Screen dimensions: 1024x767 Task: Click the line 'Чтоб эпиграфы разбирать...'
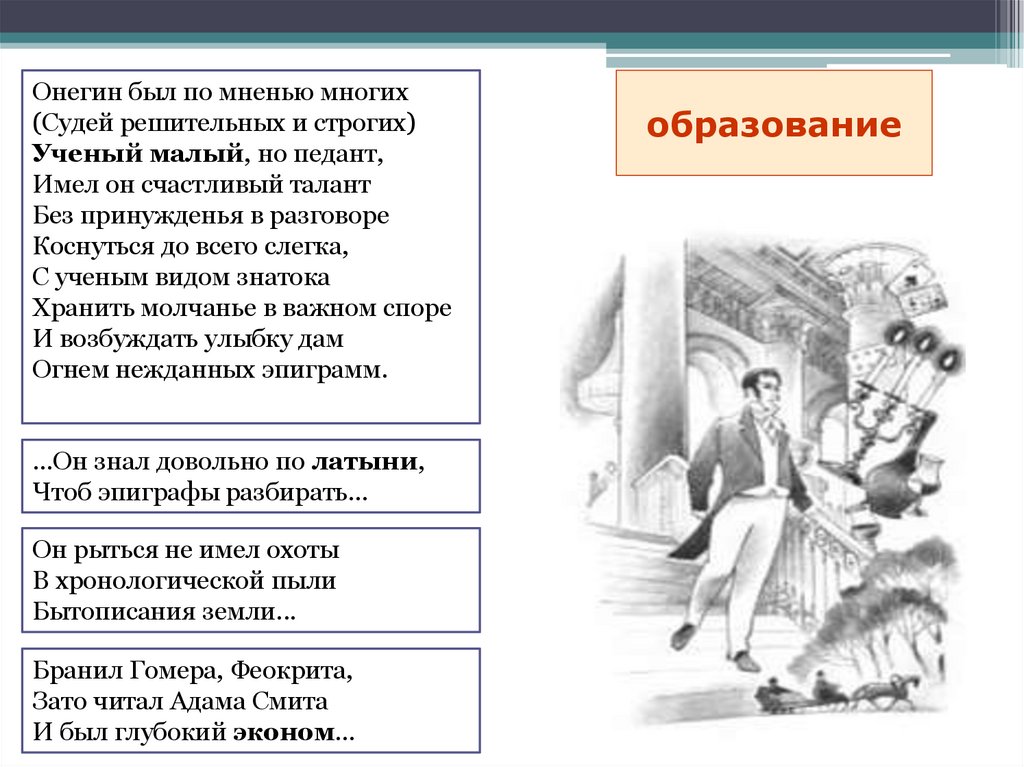[x=200, y=493]
